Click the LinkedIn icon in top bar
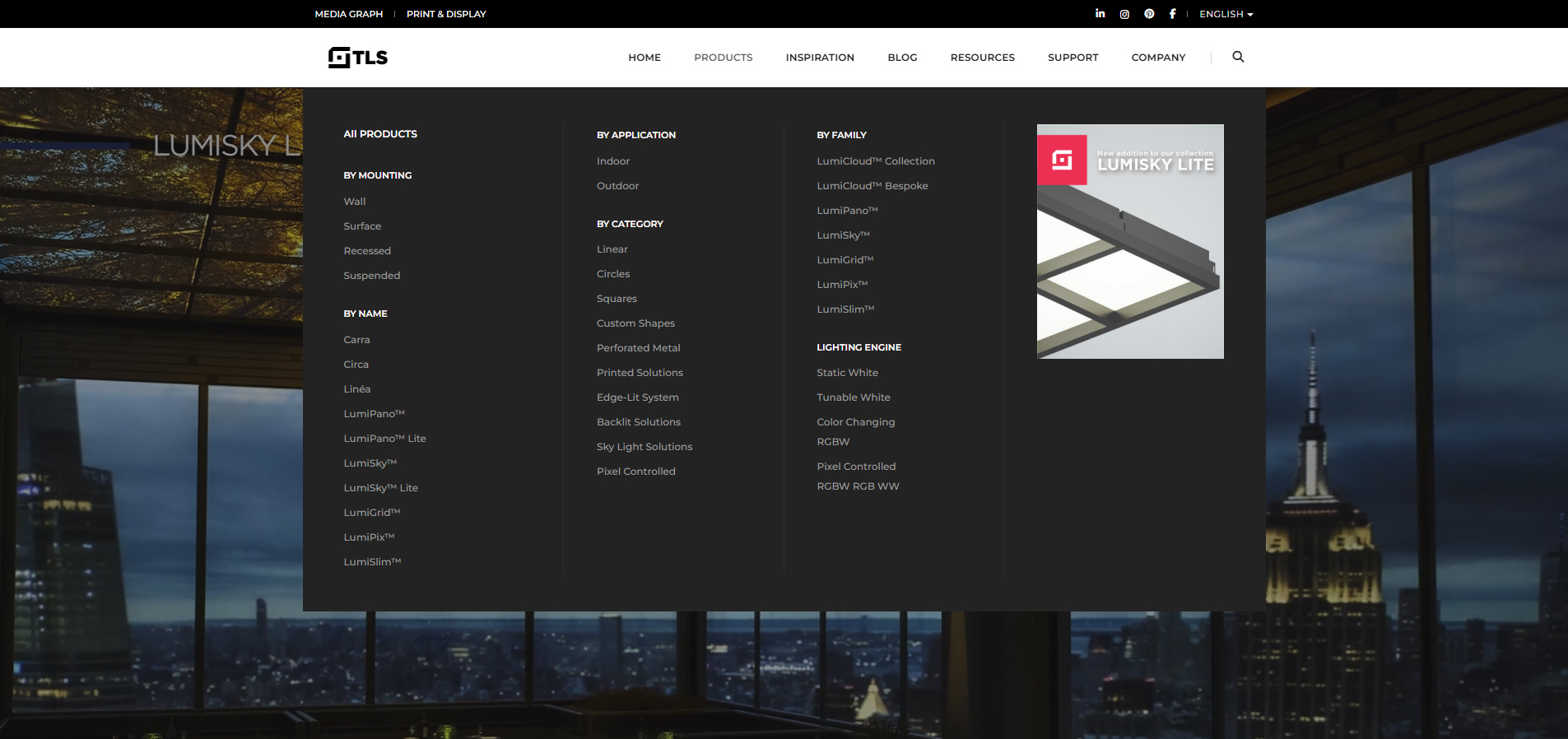This screenshot has height=739, width=1568. point(1100,14)
